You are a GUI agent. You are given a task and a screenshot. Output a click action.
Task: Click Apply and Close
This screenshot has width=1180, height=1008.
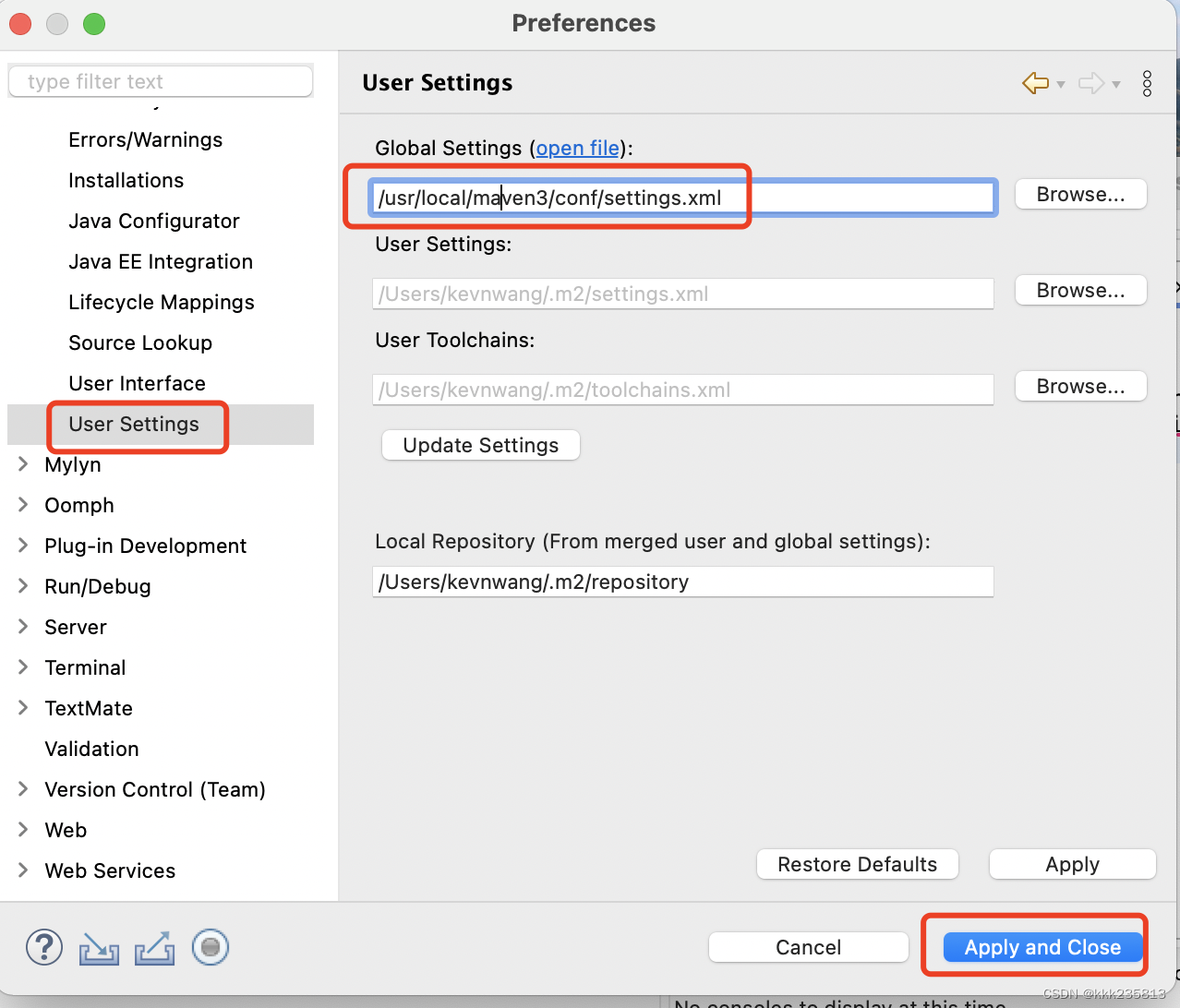point(1042,947)
